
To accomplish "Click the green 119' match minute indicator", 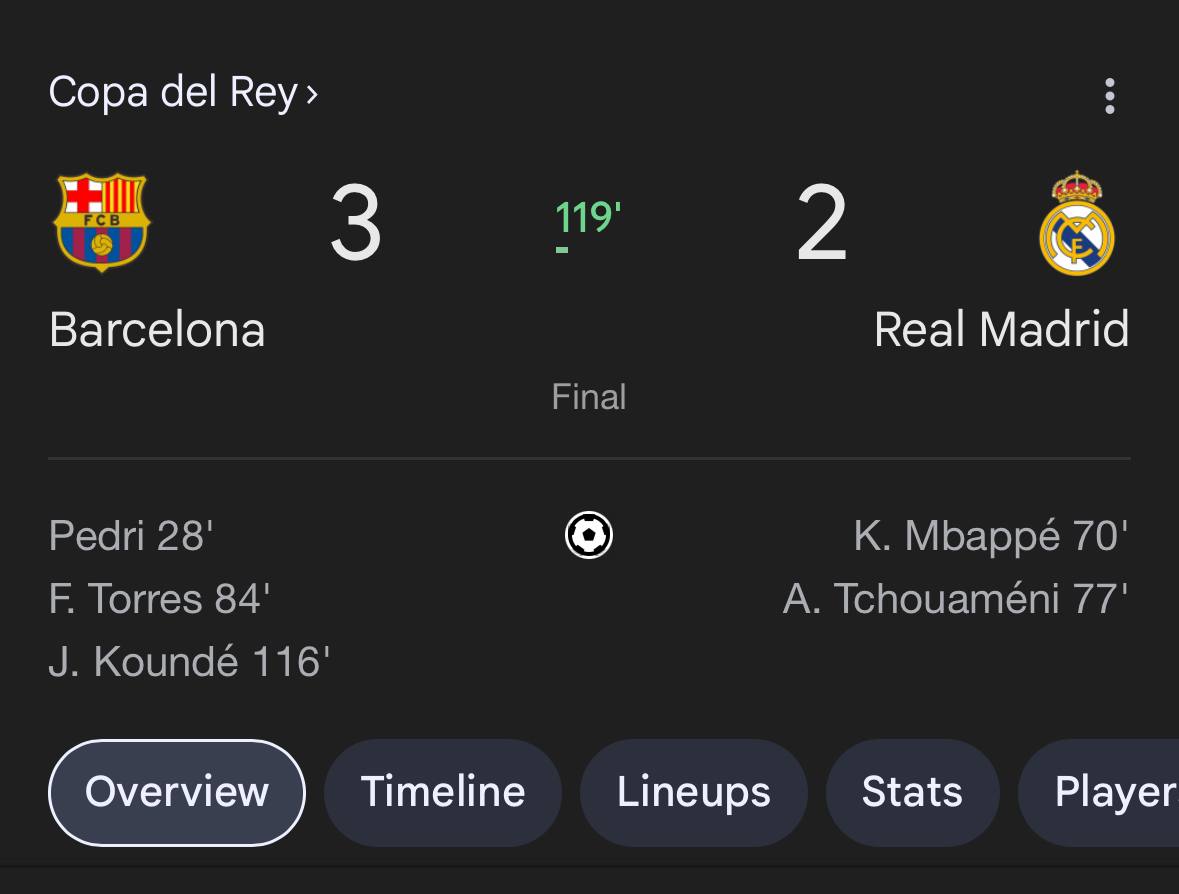I will click(588, 219).
